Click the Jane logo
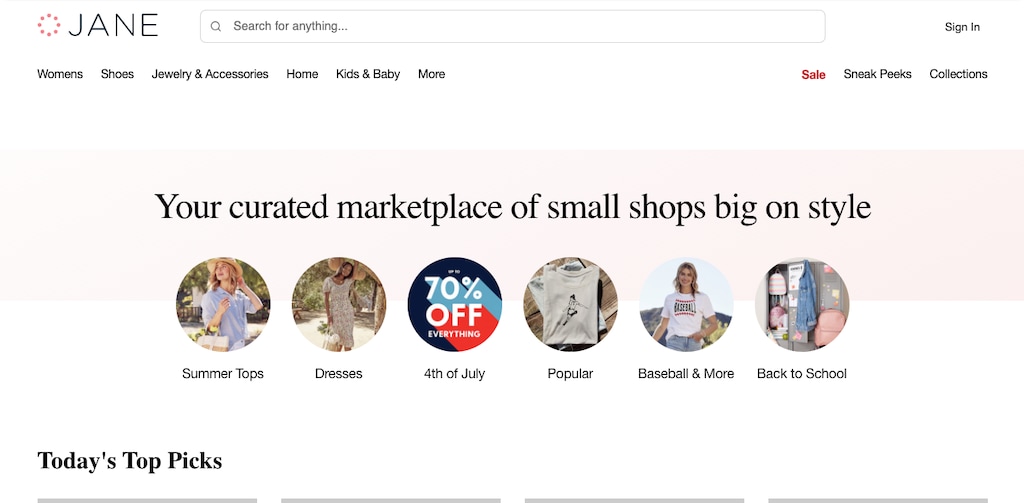The width and height of the screenshot is (1024, 503). (x=98, y=26)
